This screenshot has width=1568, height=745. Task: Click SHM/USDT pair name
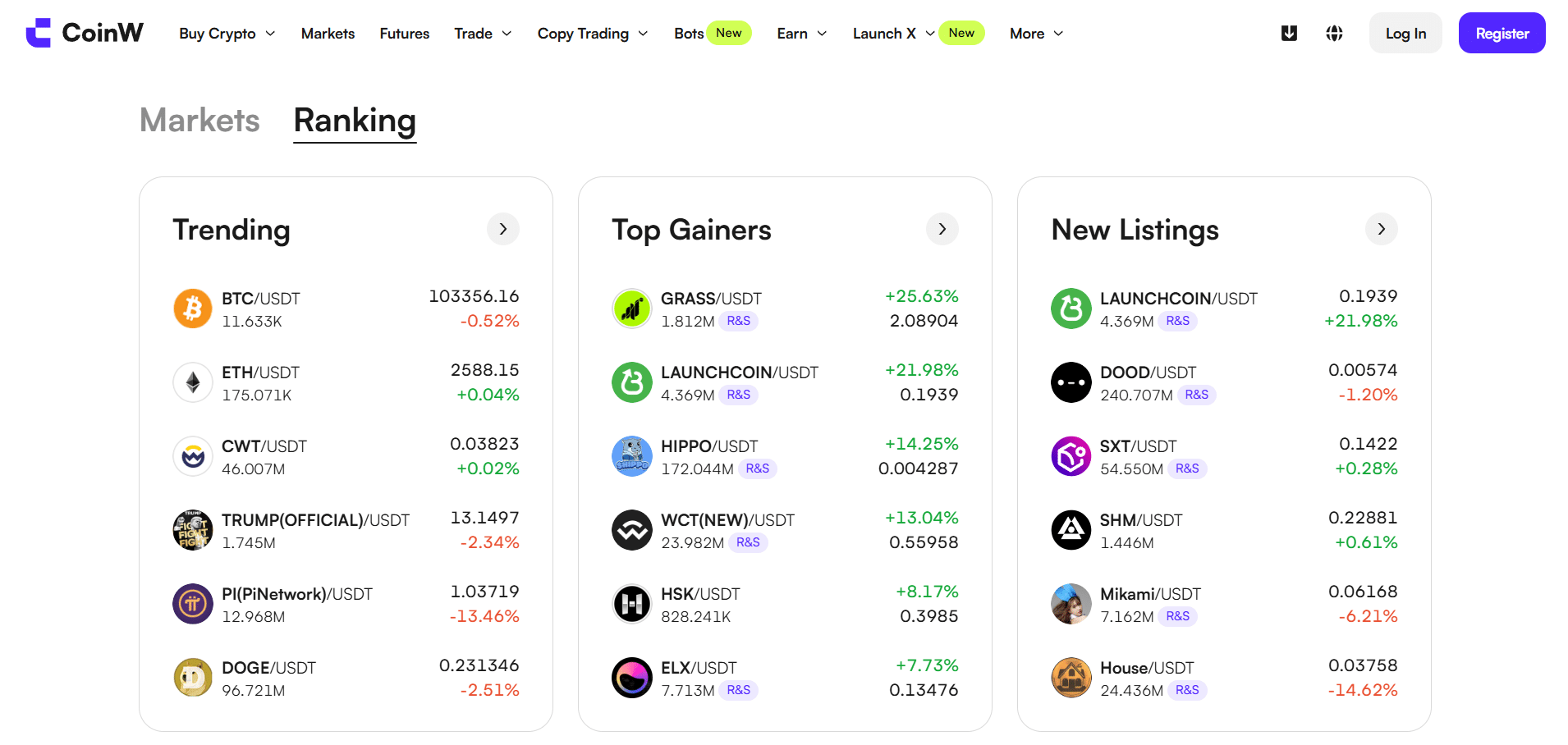pyautogui.click(x=1141, y=520)
